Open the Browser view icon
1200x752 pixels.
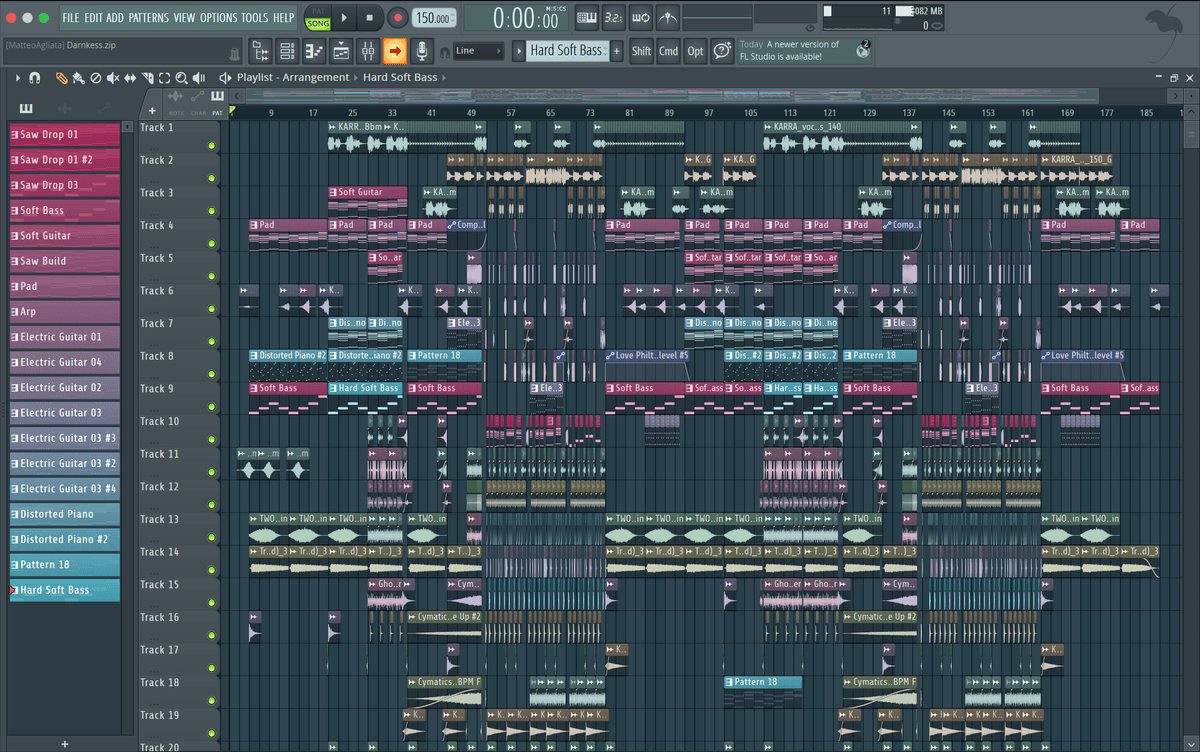click(x=261, y=50)
